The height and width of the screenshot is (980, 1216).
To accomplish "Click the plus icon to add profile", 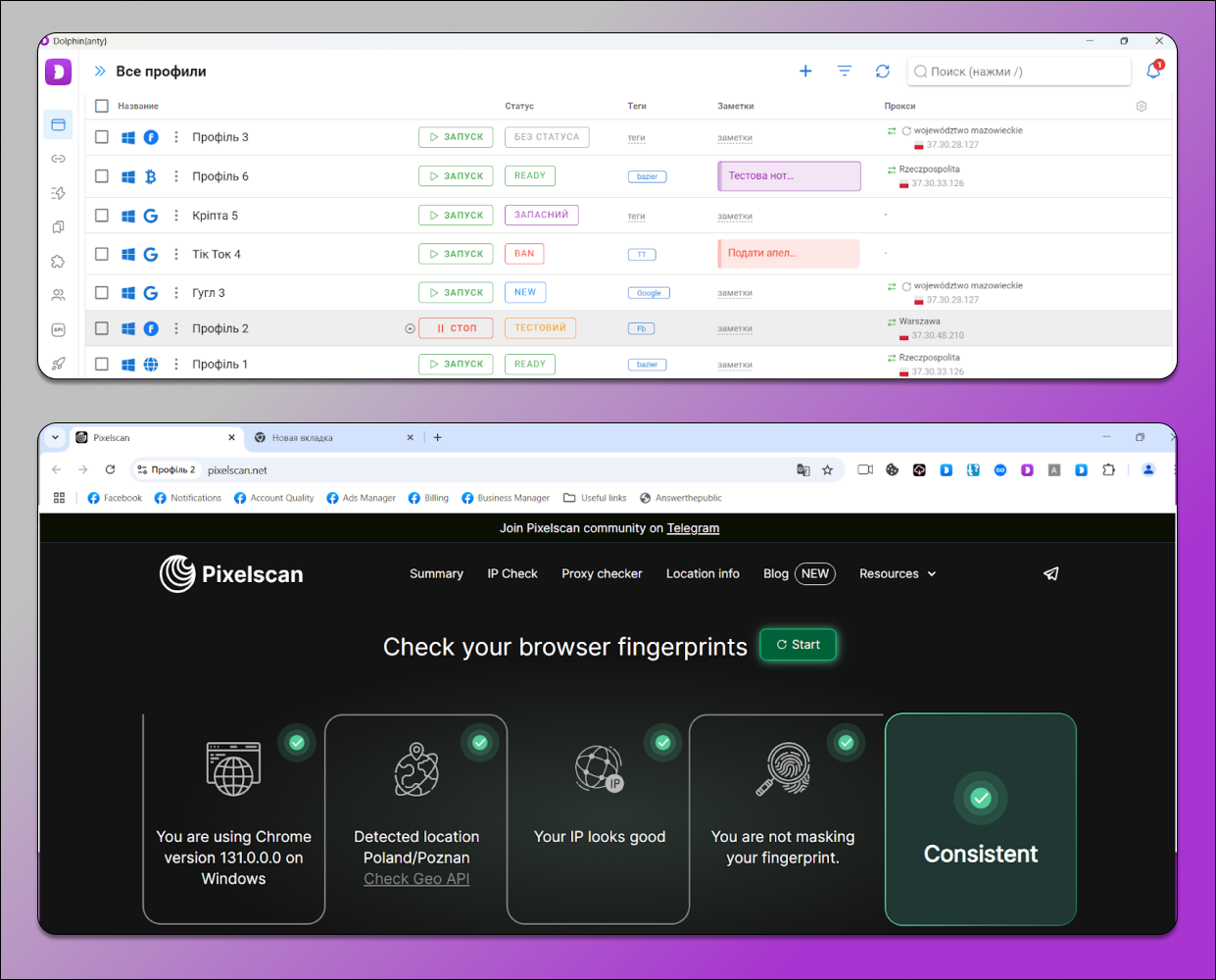I will [805, 72].
